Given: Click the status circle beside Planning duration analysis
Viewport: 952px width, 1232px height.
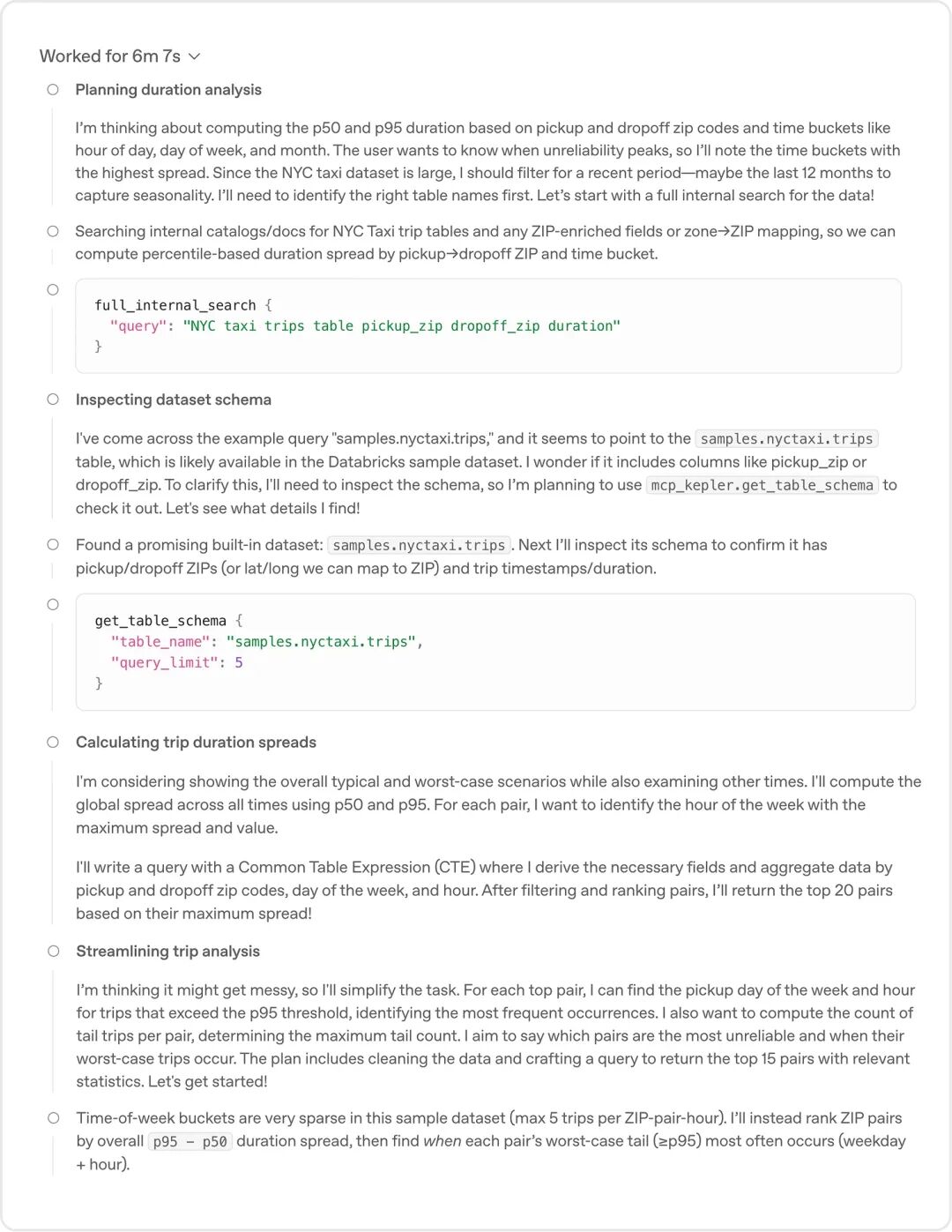Looking at the screenshot, I should (53, 89).
